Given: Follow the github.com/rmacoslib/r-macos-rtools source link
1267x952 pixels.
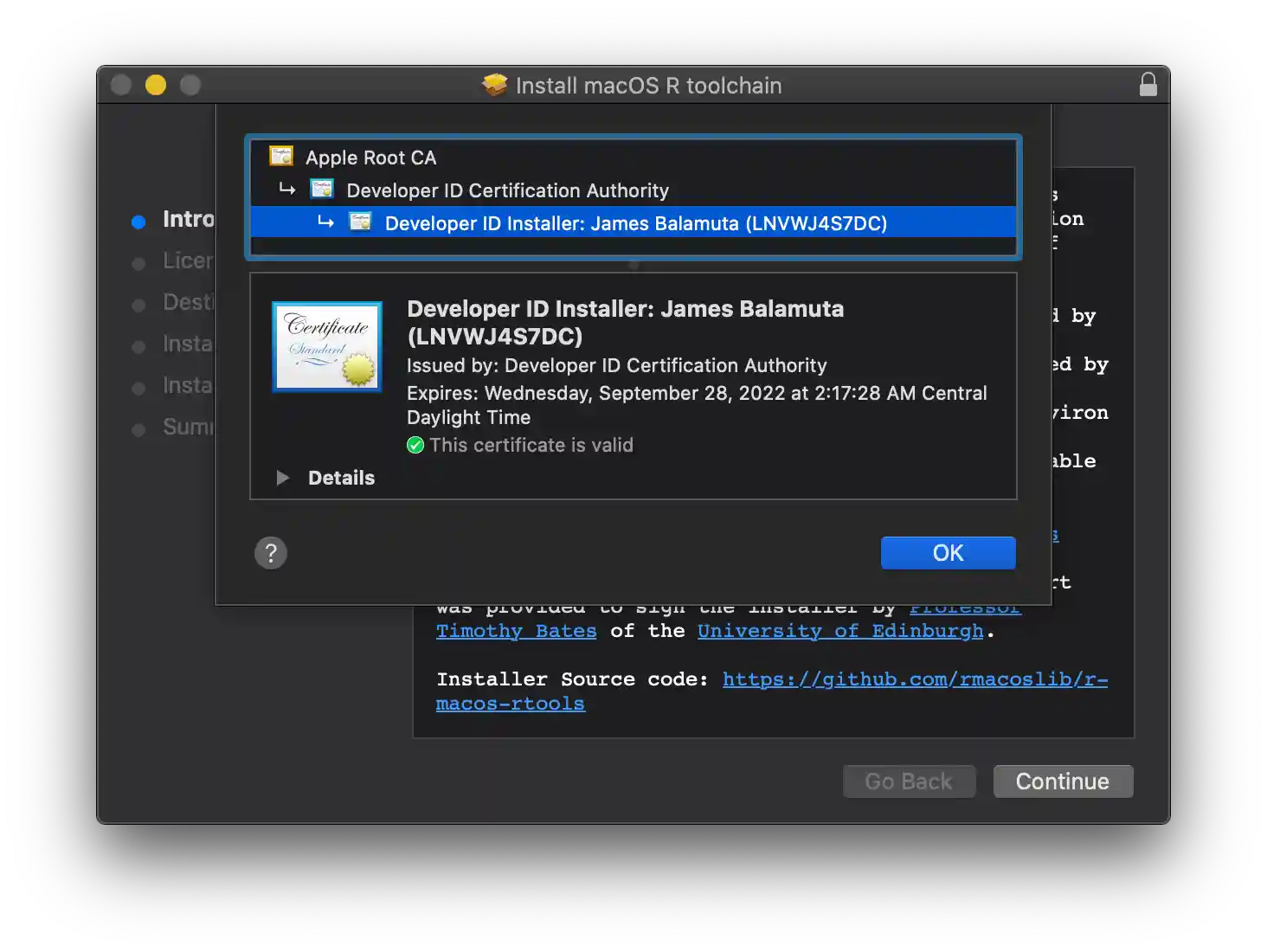Looking at the screenshot, I should coord(913,679).
